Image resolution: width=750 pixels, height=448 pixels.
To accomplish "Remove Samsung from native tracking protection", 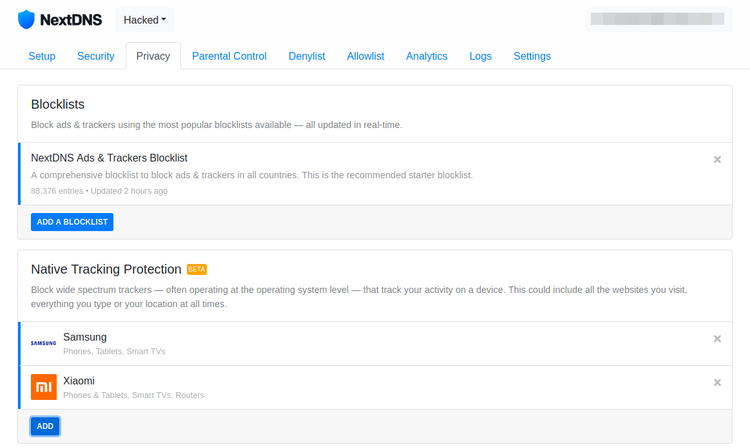I will [x=717, y=339].
